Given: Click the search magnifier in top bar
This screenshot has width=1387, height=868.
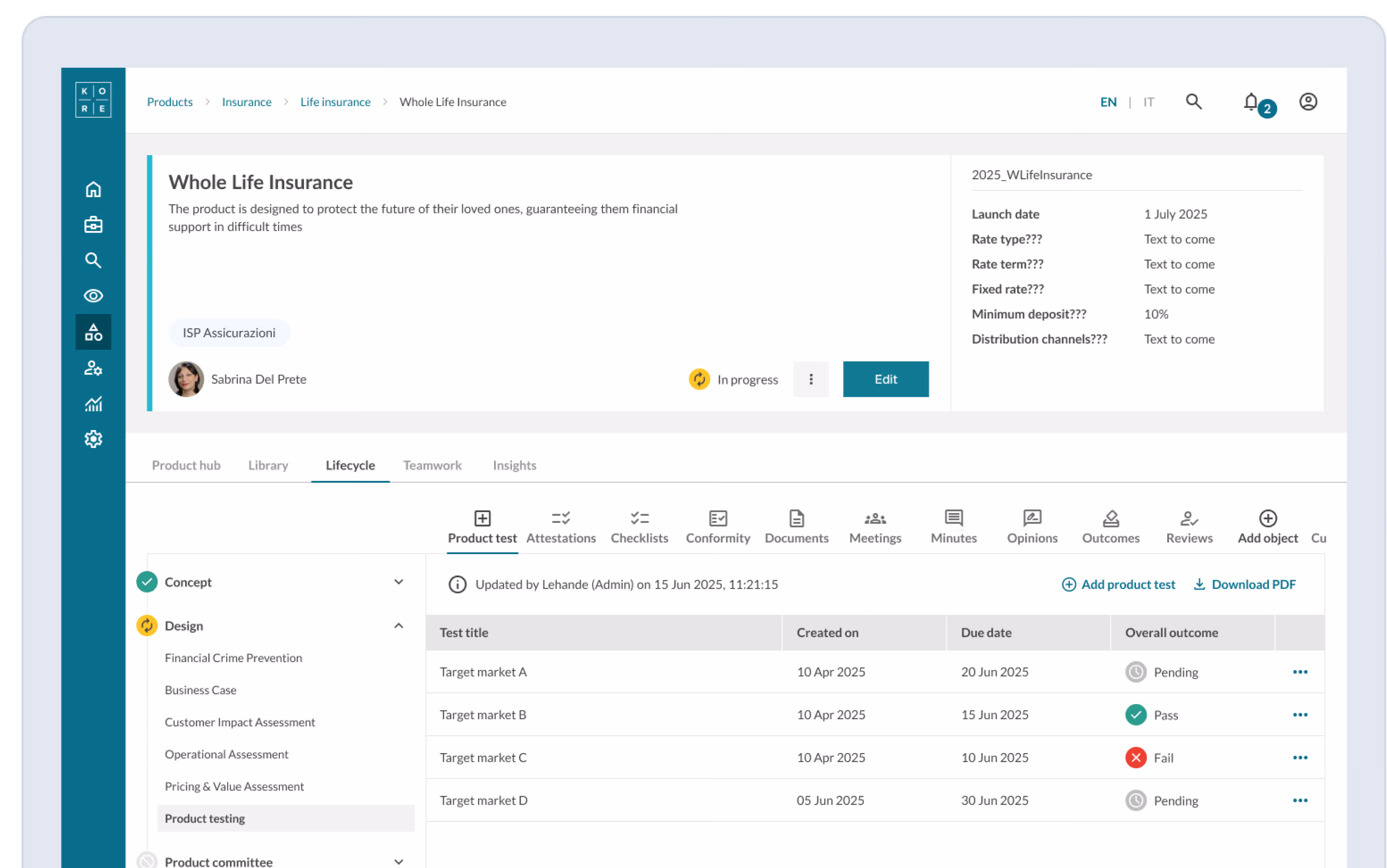Looking at the screenshot, I should [x=1193, y=102].
